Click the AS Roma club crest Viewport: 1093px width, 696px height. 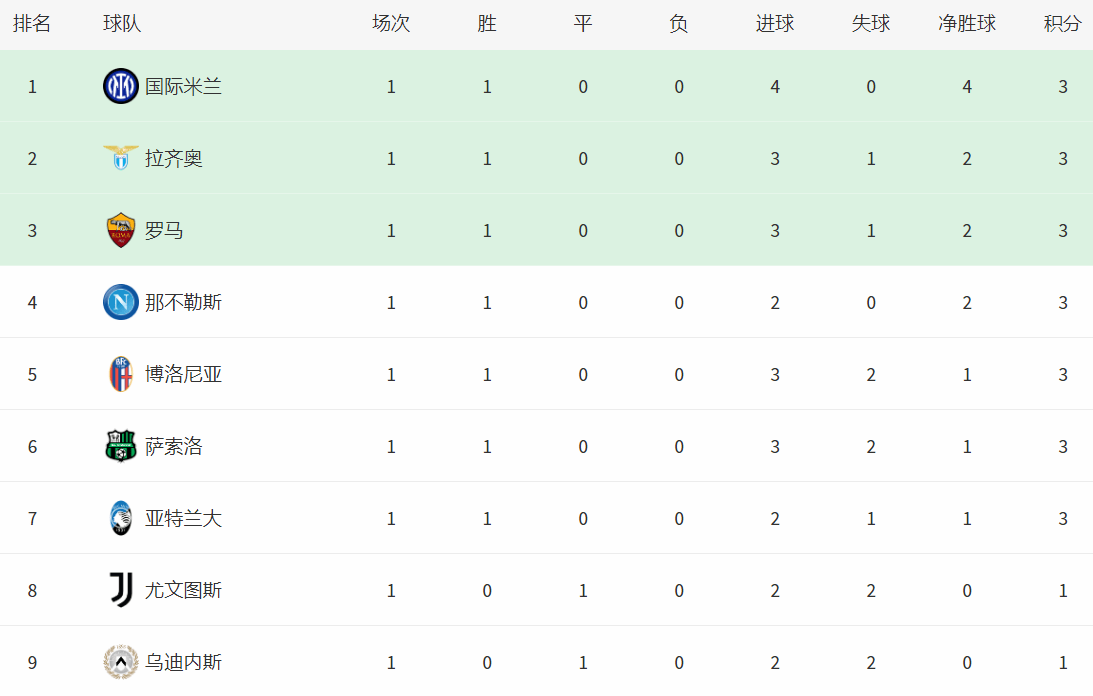(x=121, y=230)
